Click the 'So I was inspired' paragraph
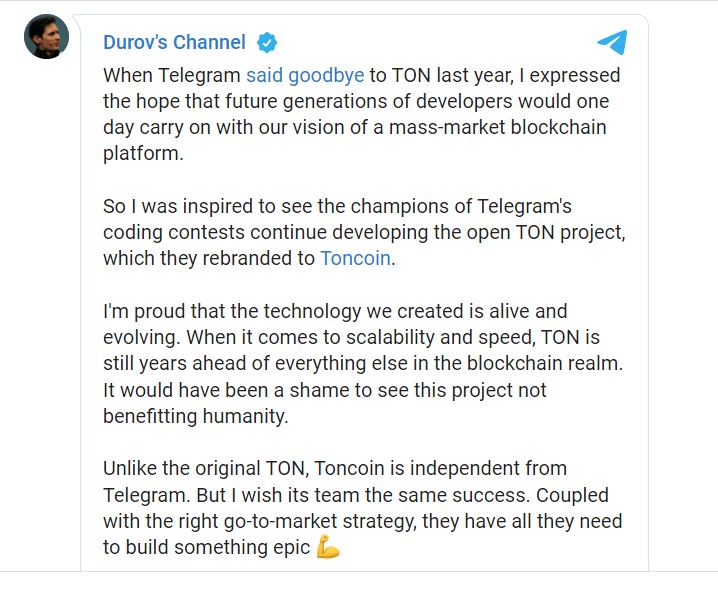The width and height of the screenshot is (718, 606). (364, 232)
